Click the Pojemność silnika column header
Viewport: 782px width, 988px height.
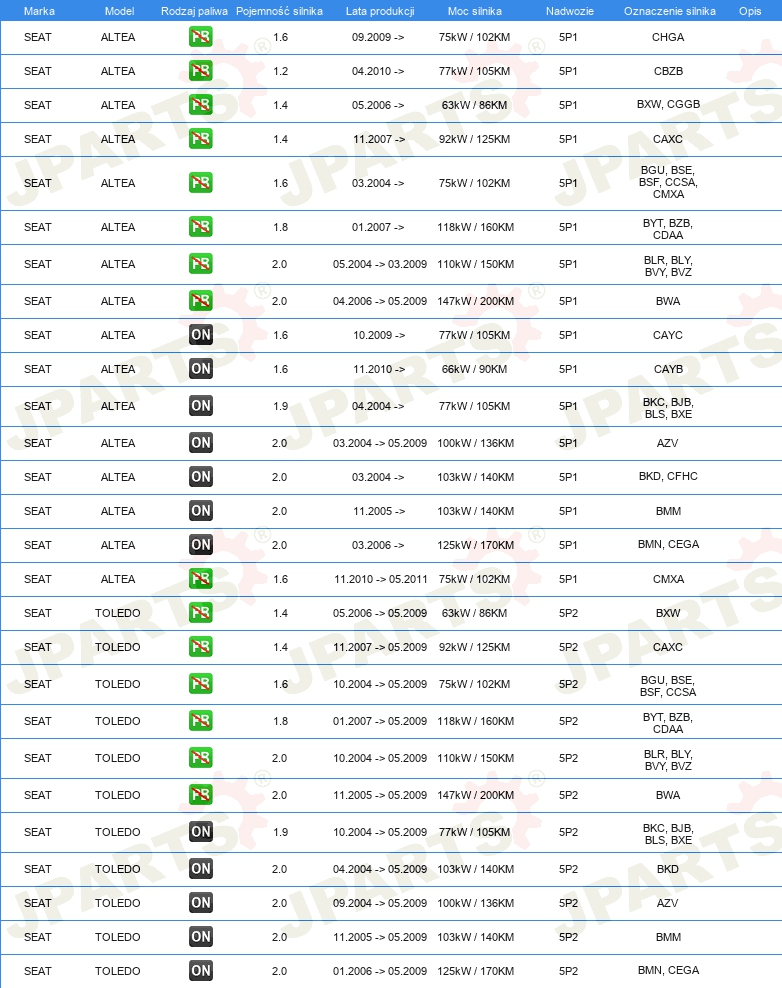pos(279,11)
